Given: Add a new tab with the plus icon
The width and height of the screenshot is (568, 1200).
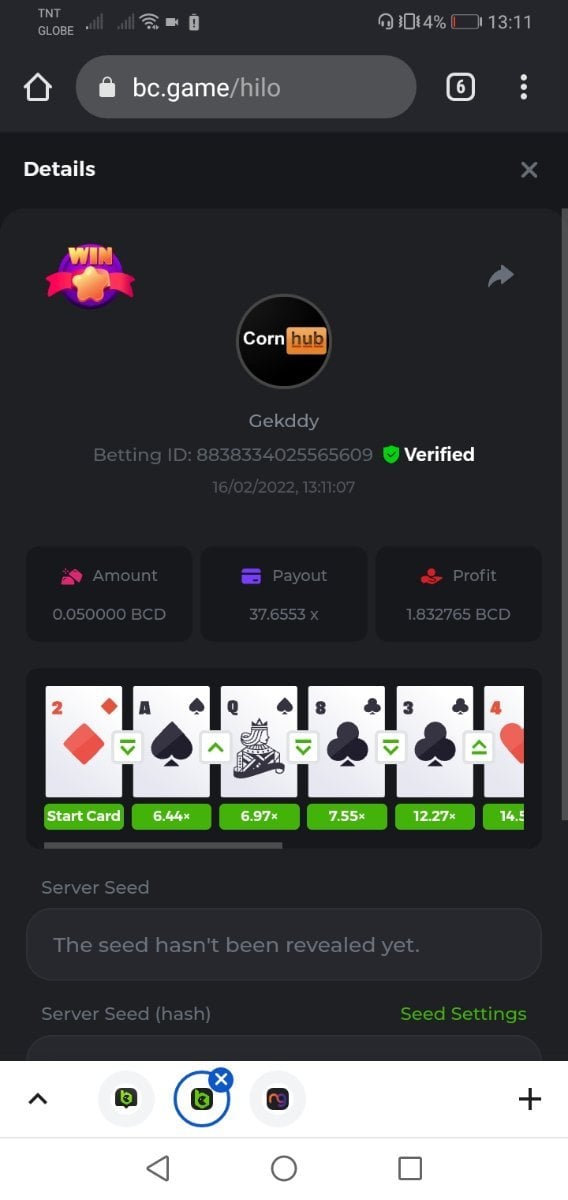Looking at the screenshot, I should click(x=530, y=1099).
